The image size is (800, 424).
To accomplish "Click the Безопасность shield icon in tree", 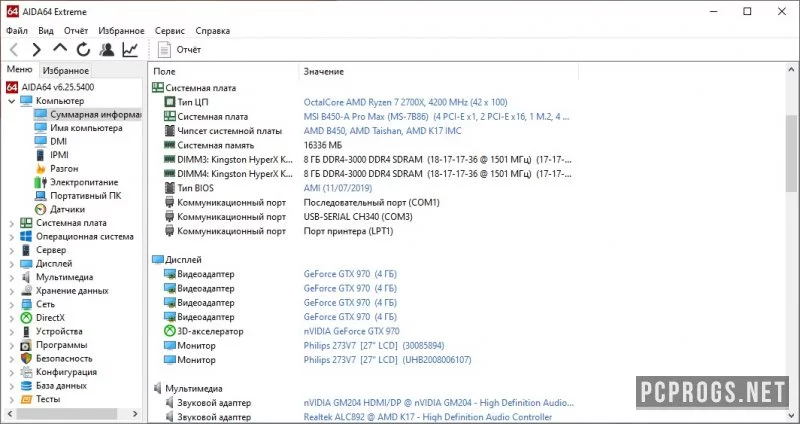I will coord(26,359).
